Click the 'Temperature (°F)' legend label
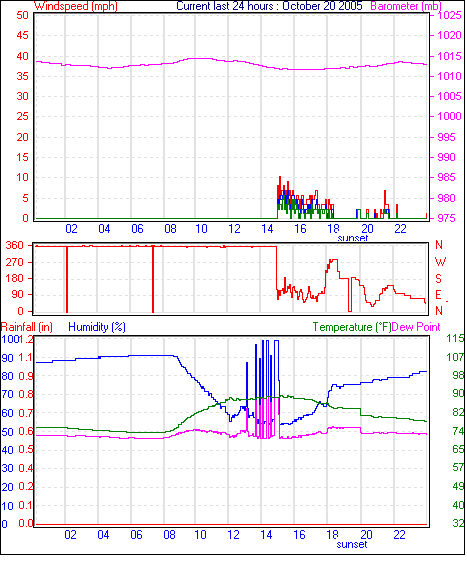 (352, 327)
